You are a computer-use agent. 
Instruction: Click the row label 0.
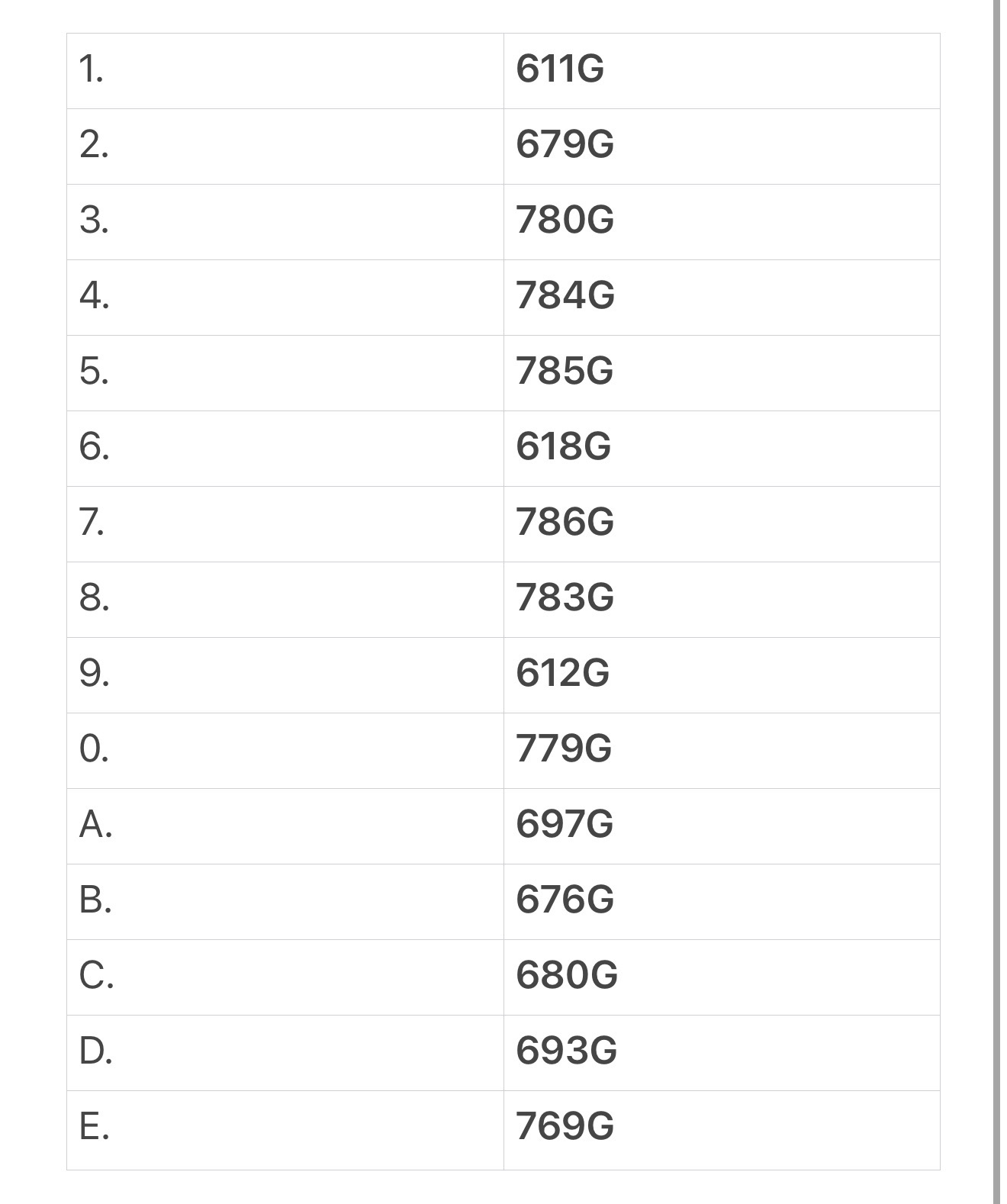click(94, 749)
